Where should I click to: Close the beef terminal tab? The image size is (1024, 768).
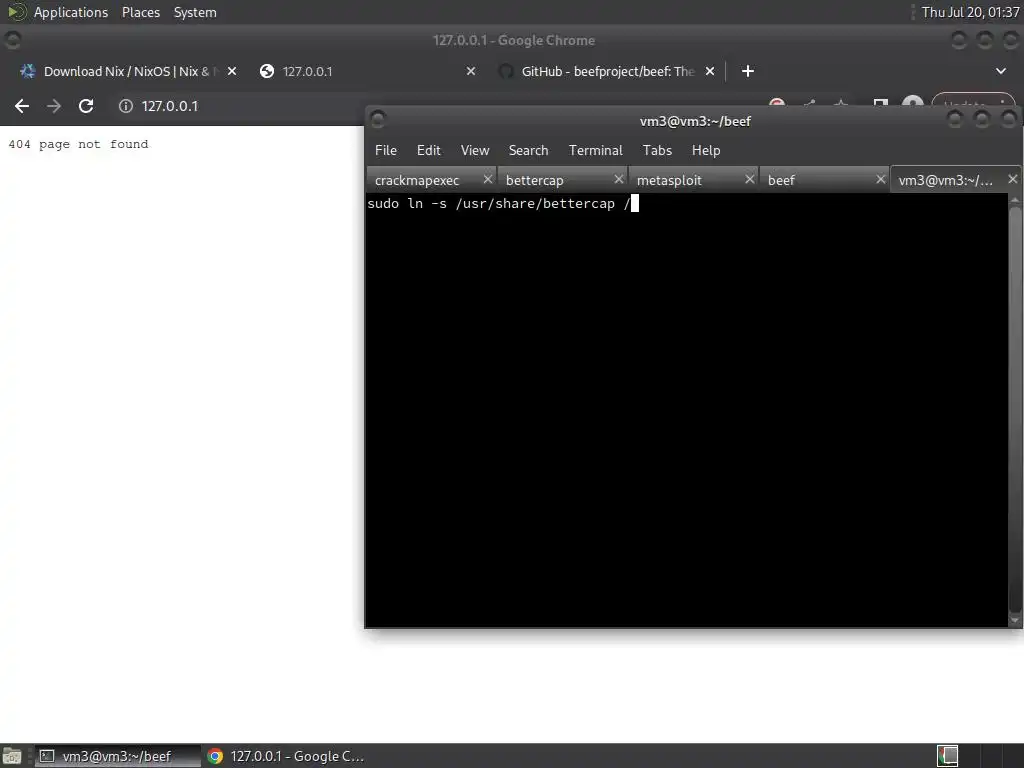(880, 179)
